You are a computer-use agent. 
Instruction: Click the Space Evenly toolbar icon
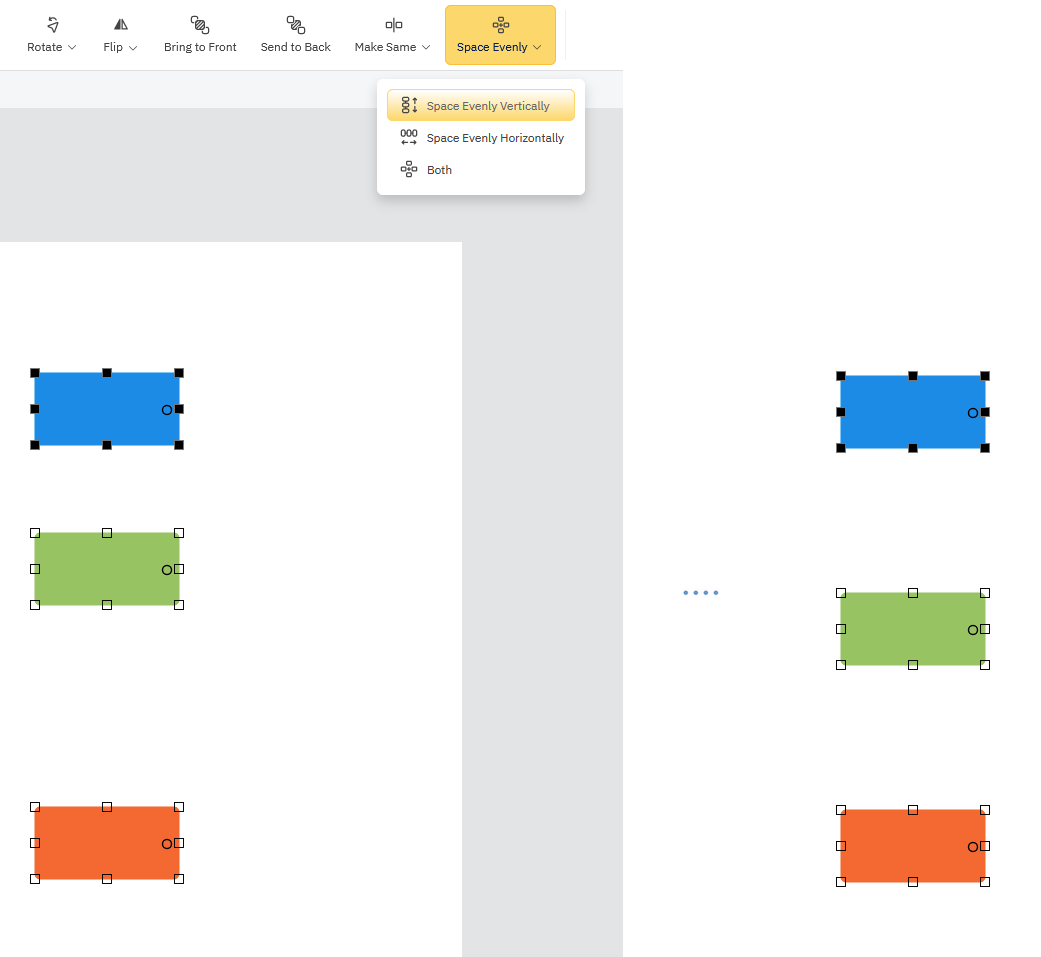501,25
